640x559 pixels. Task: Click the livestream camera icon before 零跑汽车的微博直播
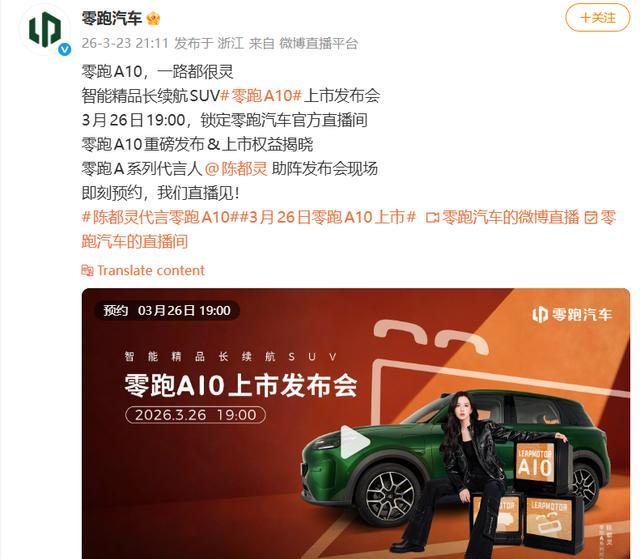click(432, 217)
